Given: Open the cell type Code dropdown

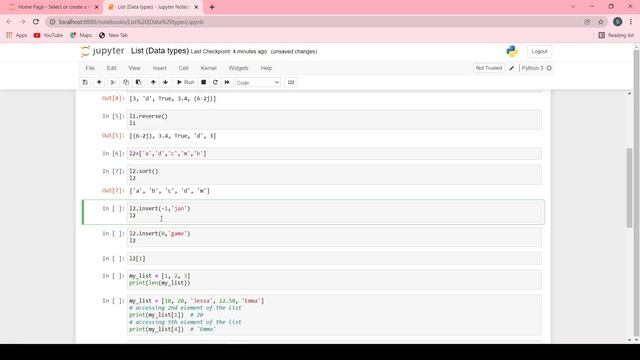Looking at the screenshot, I should (x=258, y=82).
